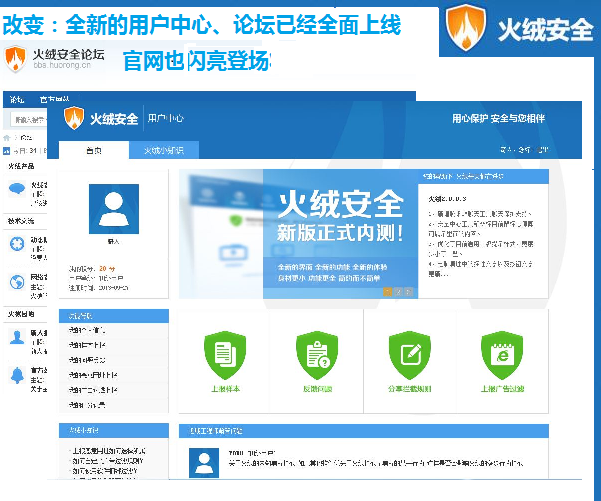Click the blue stats chart icon beside 今日
The height and width of the screenshot is (501, 601).
[7, 151]
